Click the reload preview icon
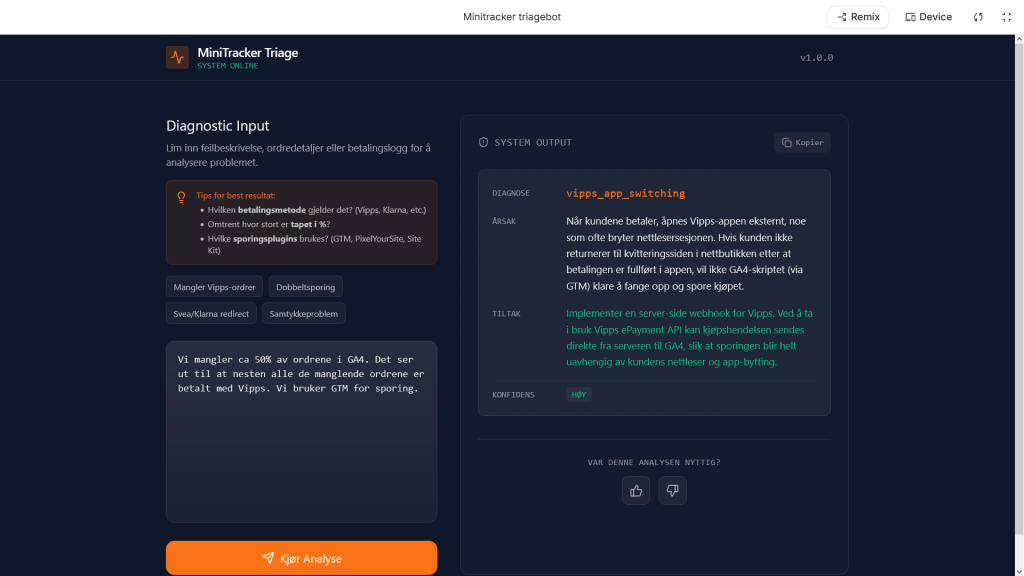This screenshot has width=1024, height=576. tap(978, 17)
